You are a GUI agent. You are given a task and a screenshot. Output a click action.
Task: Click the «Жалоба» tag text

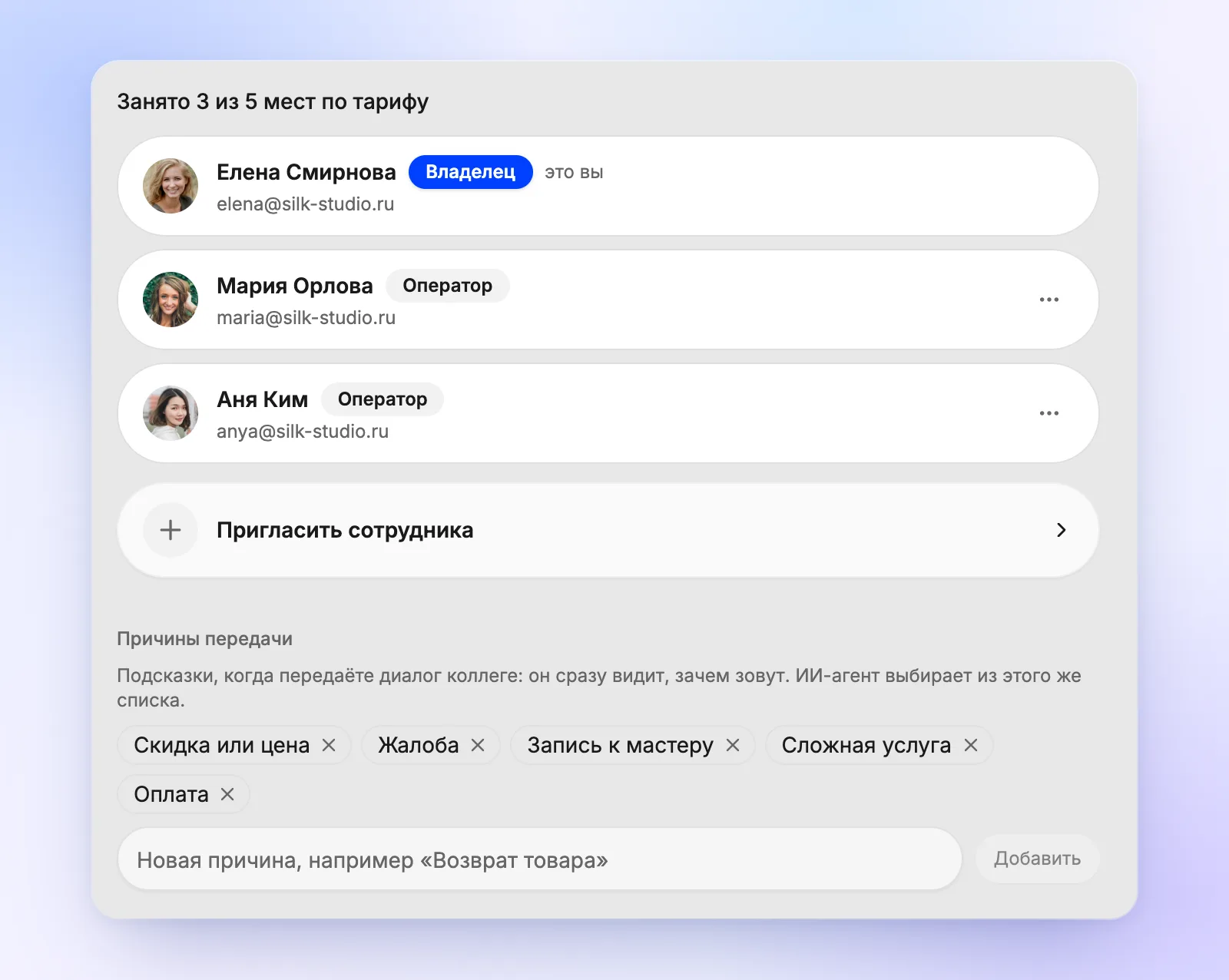(418, 745)
